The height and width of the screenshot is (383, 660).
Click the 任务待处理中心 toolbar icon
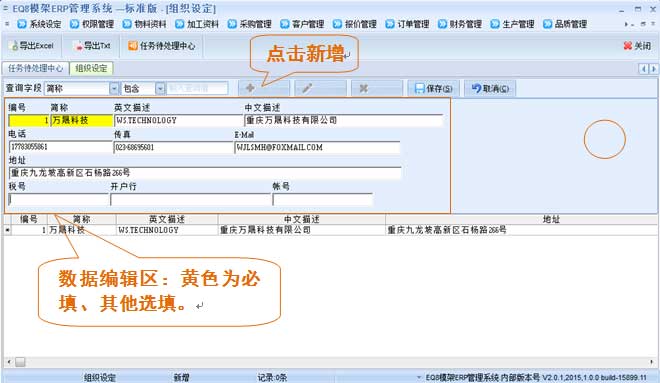click(133, 45)
